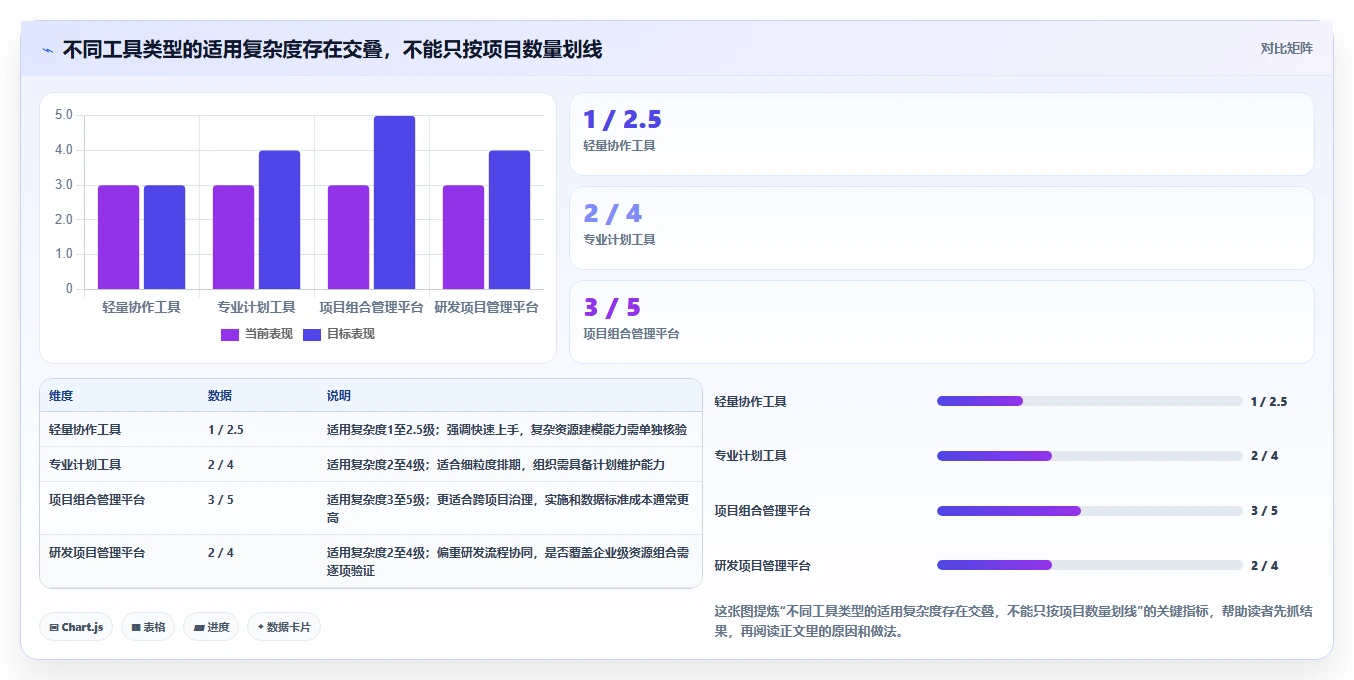Image resolution: width=1354 pixels, height=680 pixels.
Task: Click the 3 / 5 table cell
Action: click(x=221, y=499)
